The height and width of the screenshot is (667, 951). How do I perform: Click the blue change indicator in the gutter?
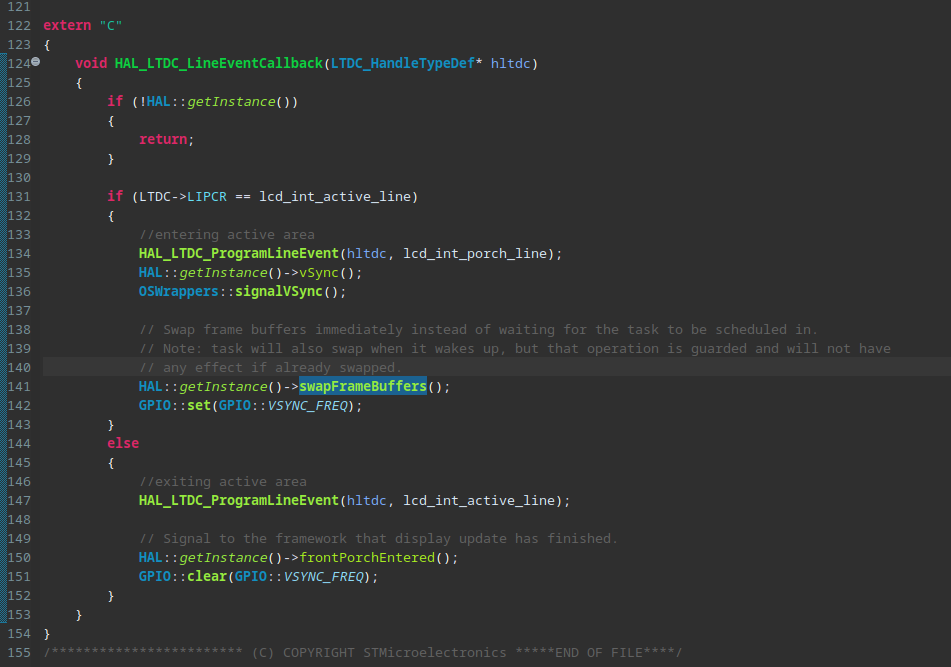[x=4, y=300]
